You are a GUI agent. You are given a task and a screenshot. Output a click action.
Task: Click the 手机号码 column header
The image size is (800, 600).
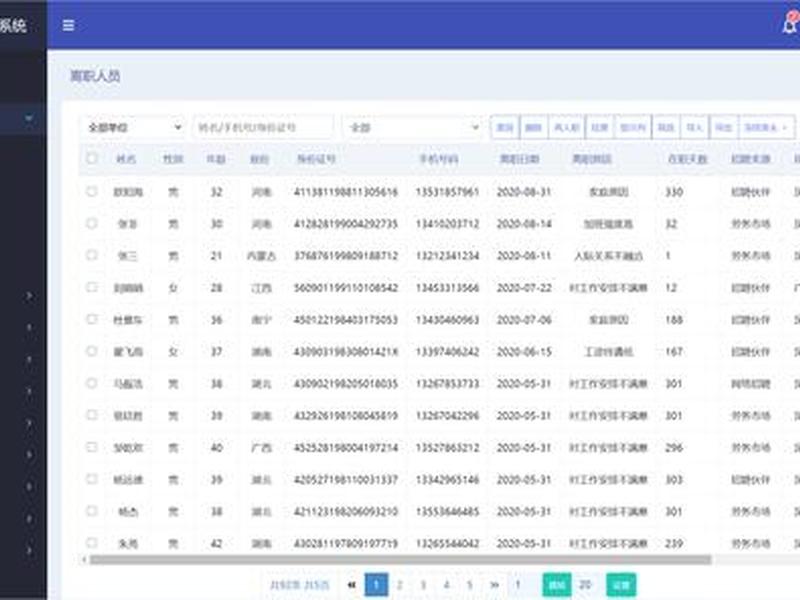point(439,159)
